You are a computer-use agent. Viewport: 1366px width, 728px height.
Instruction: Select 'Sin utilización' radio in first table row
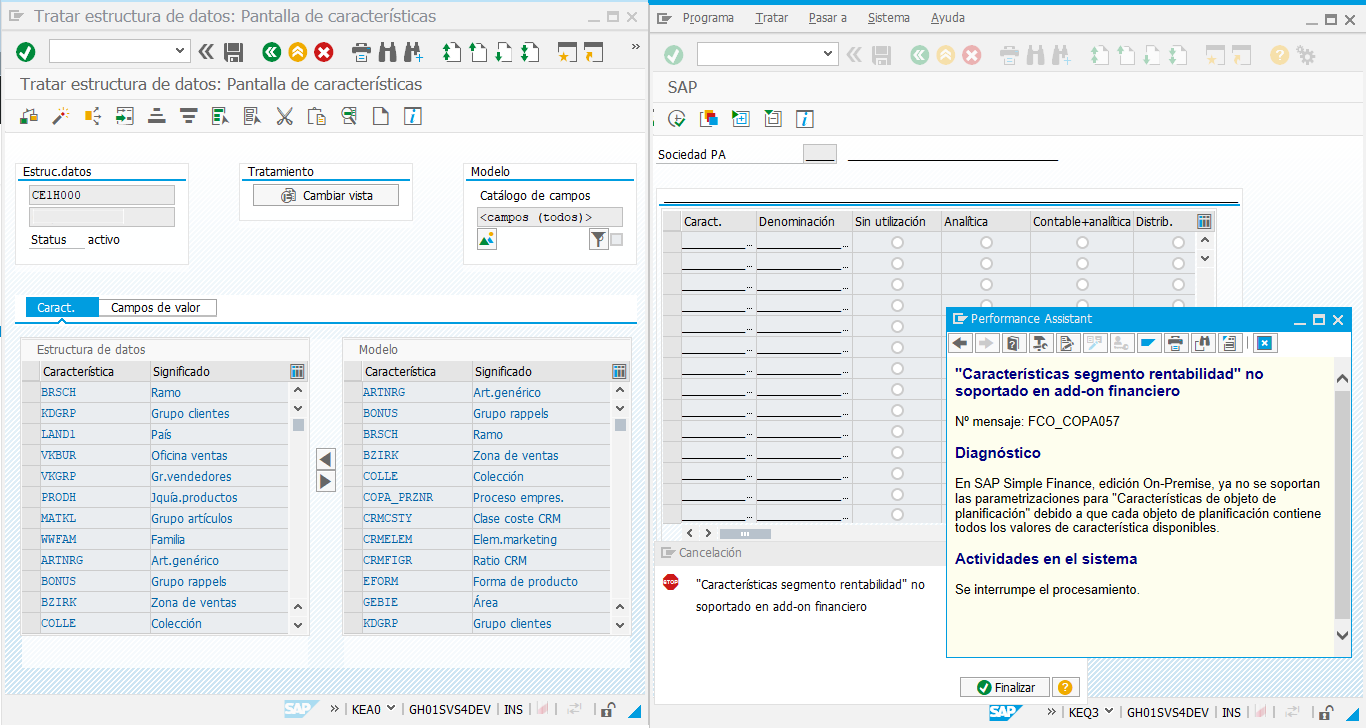897,243
